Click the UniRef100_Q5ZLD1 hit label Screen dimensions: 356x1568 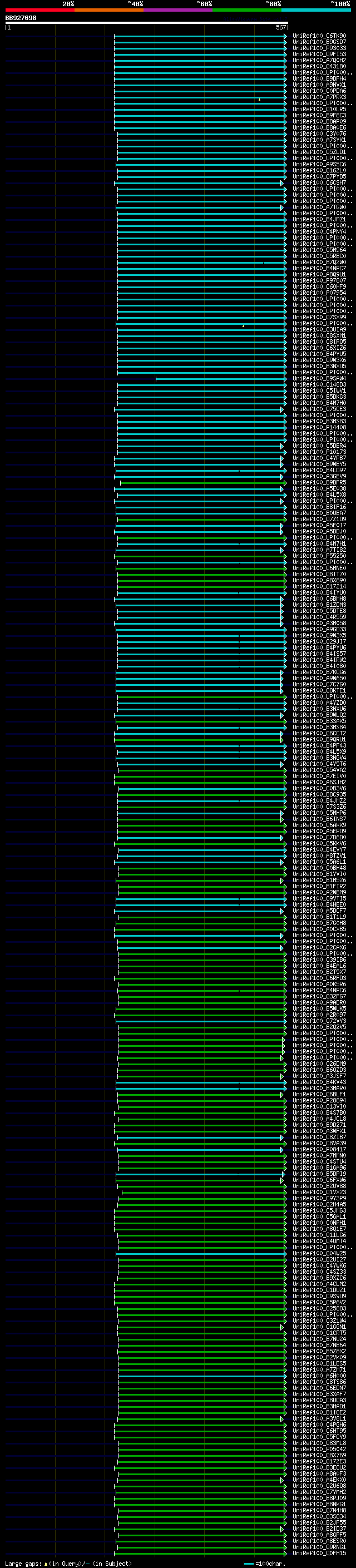coord(319,152)
